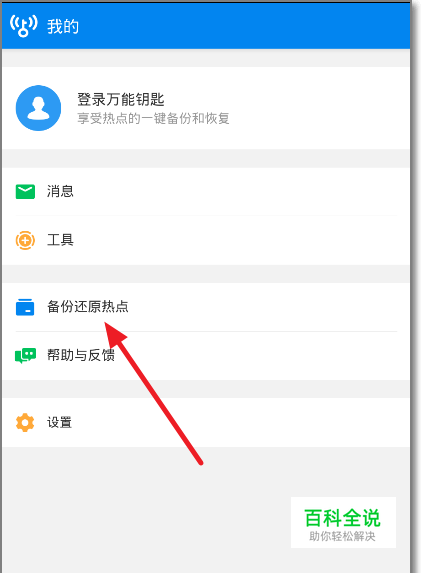Click 登录万能钥匙 login link
Viewport: 421px width, 573px height.
[121, 99]
